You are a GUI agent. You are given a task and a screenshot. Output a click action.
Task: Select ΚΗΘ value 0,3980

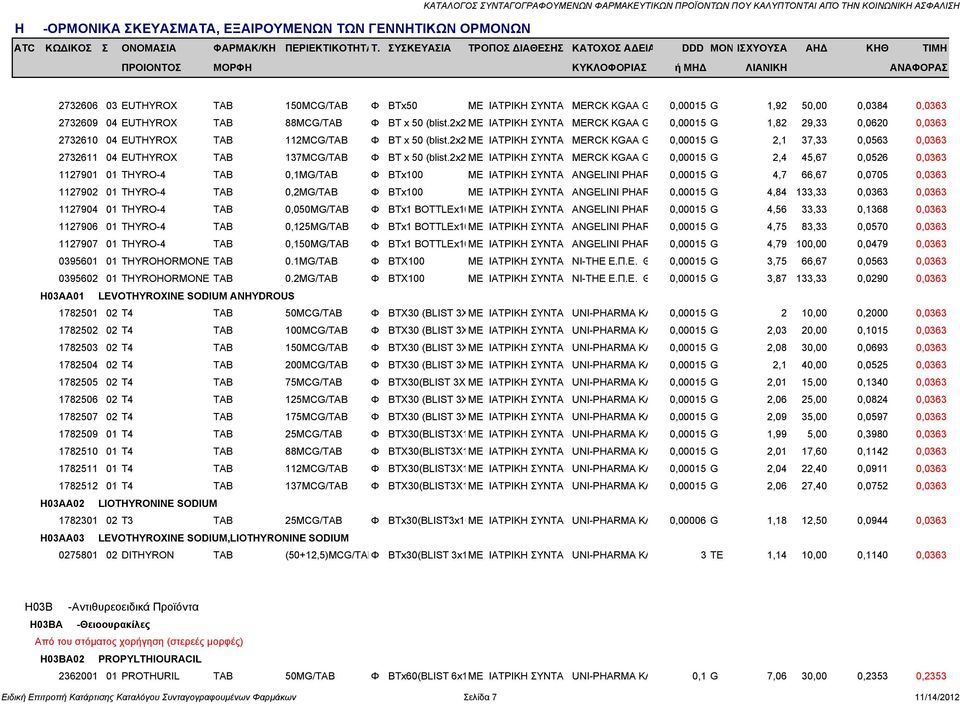[872, 435]
